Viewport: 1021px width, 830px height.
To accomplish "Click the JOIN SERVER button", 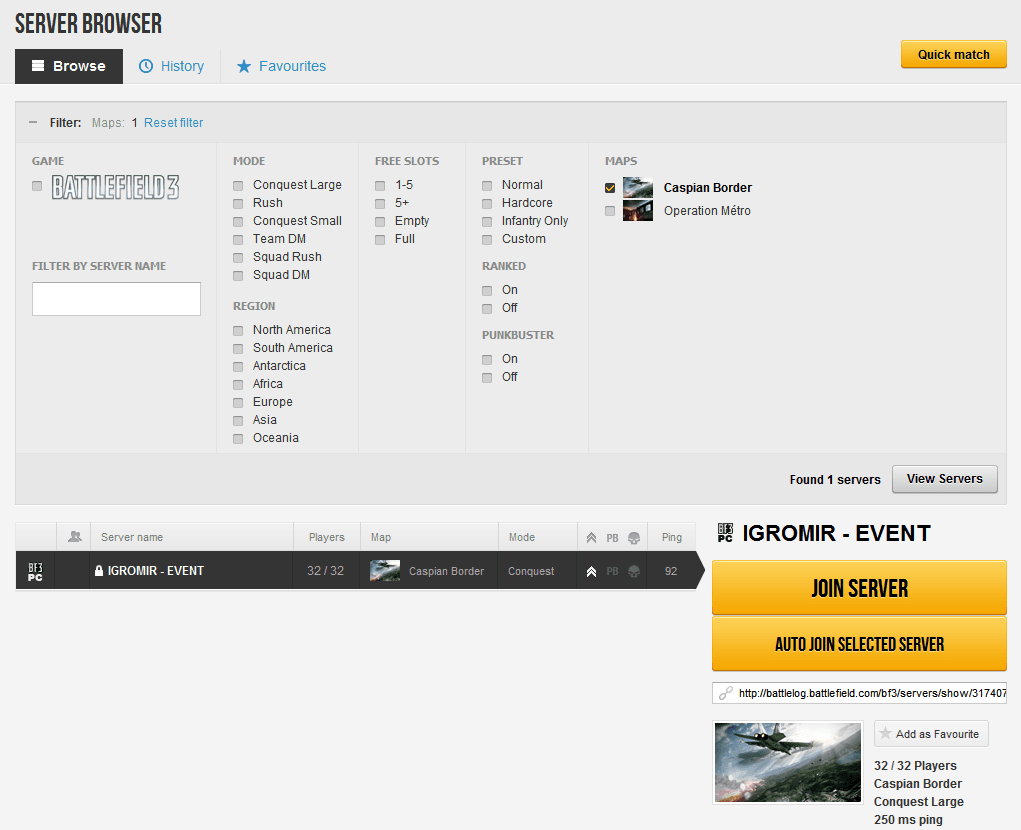I will point(860,588).
